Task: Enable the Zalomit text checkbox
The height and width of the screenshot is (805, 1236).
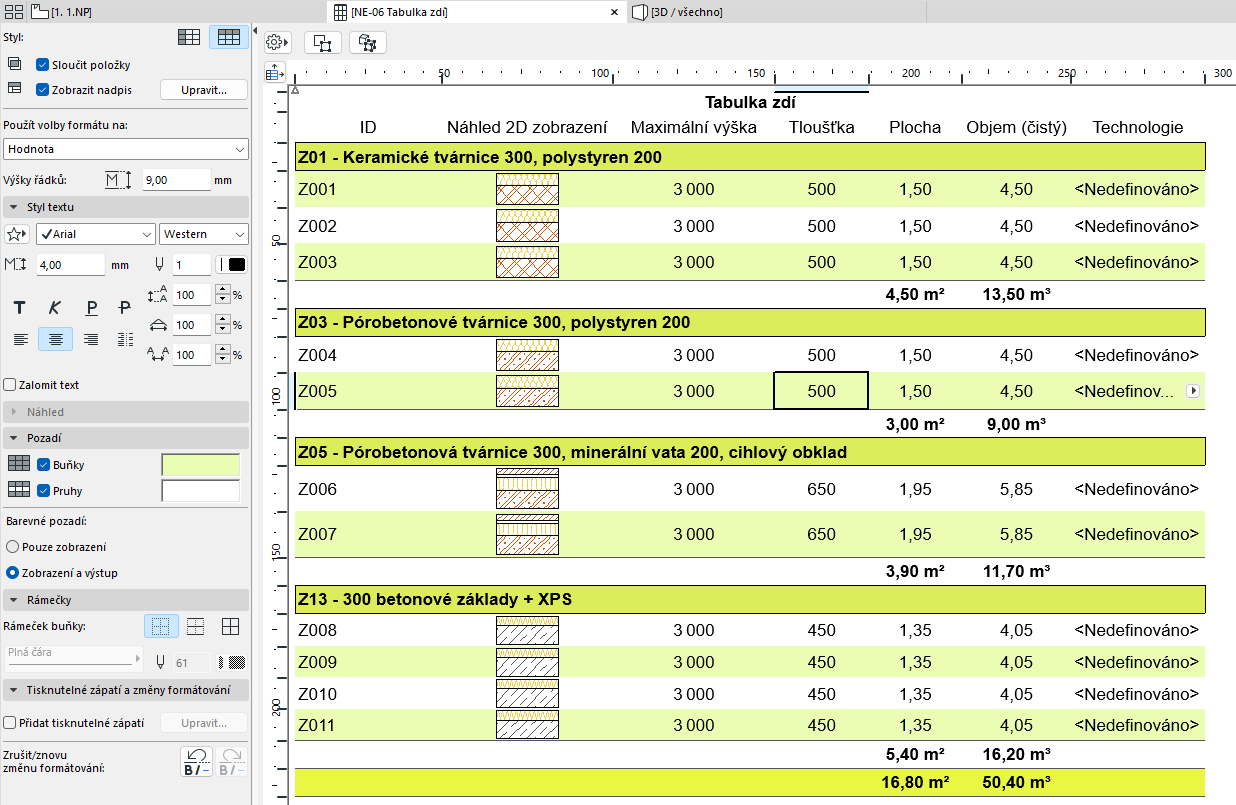Action: (x=10, y=385)
